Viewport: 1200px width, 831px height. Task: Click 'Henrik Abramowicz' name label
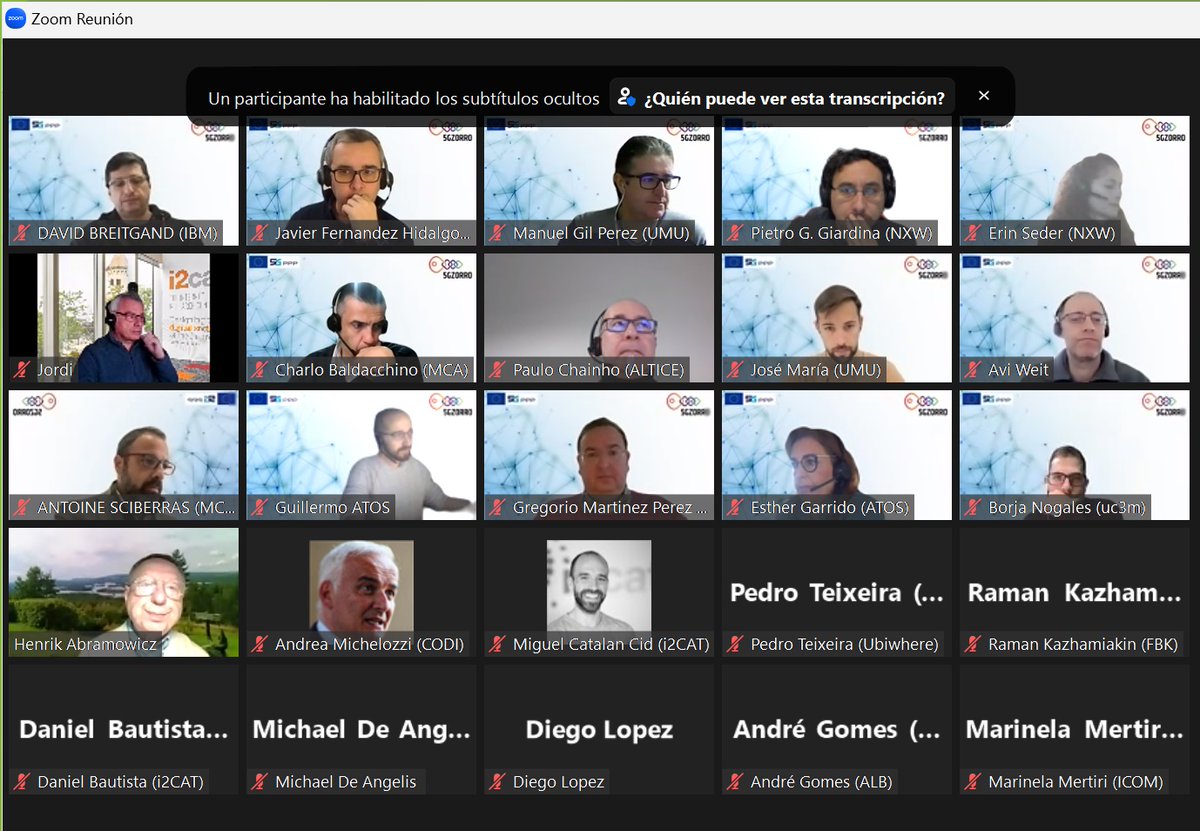point(85,645)
